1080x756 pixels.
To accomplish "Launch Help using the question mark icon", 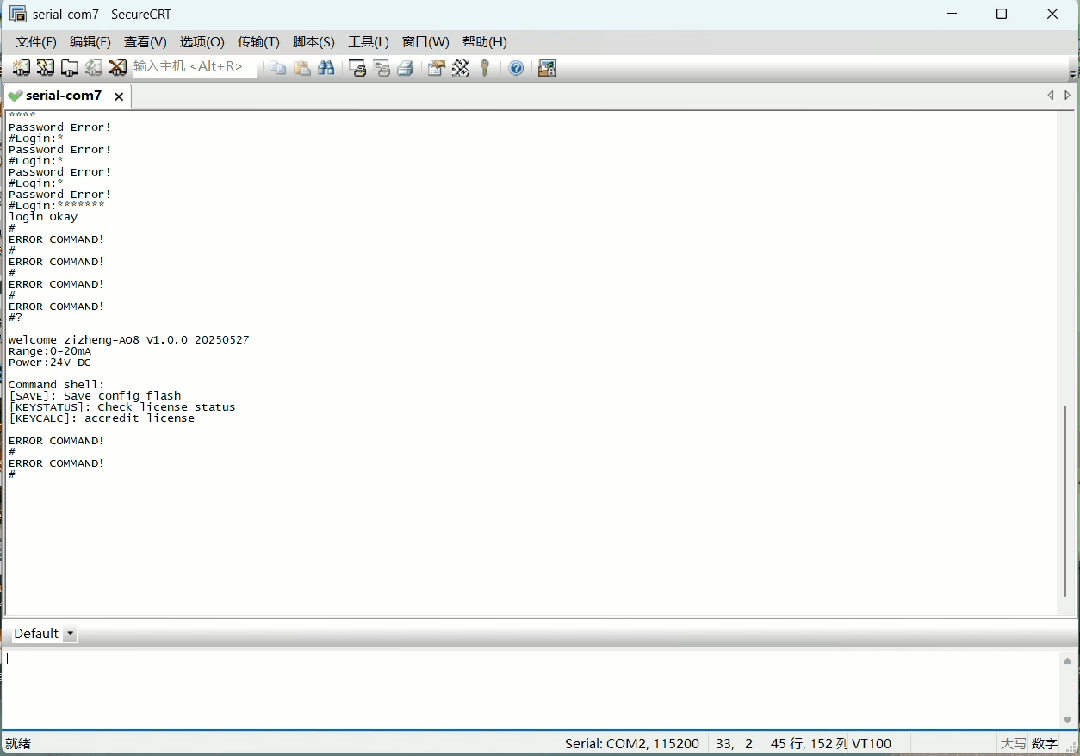I will [516, 68].
